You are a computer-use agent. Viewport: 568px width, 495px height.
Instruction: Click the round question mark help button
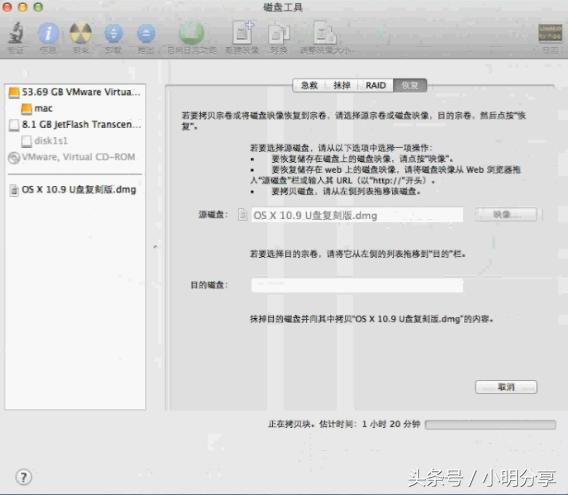[24, 477]
